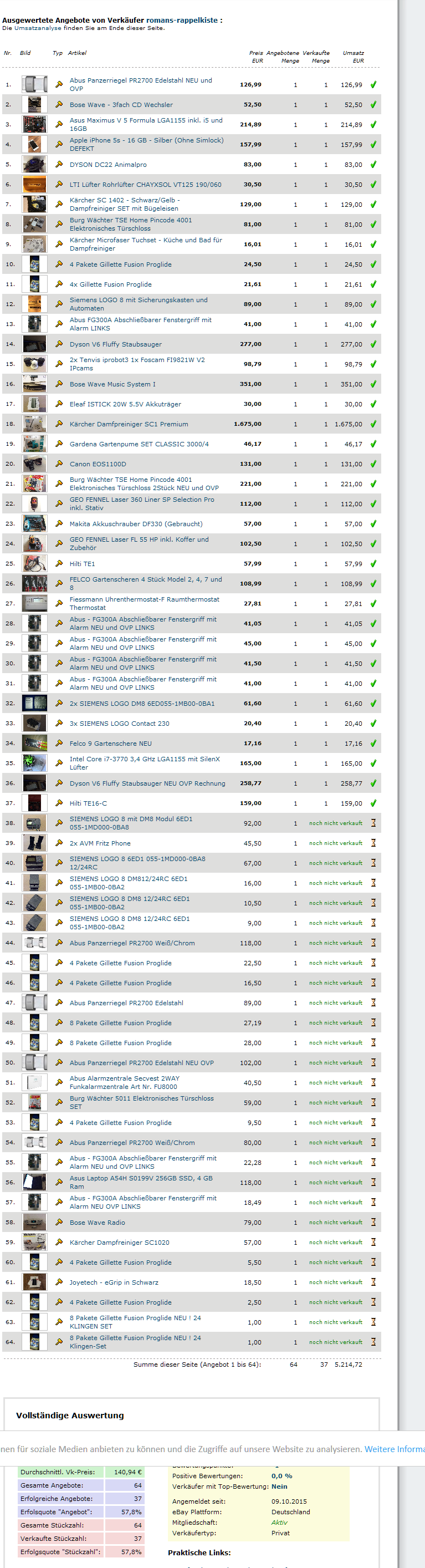Click hammer icon for Siemens LOGO 8 Sicherungskasten
The height and width of the screenshot is (1568, 425).
click(59, 304)
